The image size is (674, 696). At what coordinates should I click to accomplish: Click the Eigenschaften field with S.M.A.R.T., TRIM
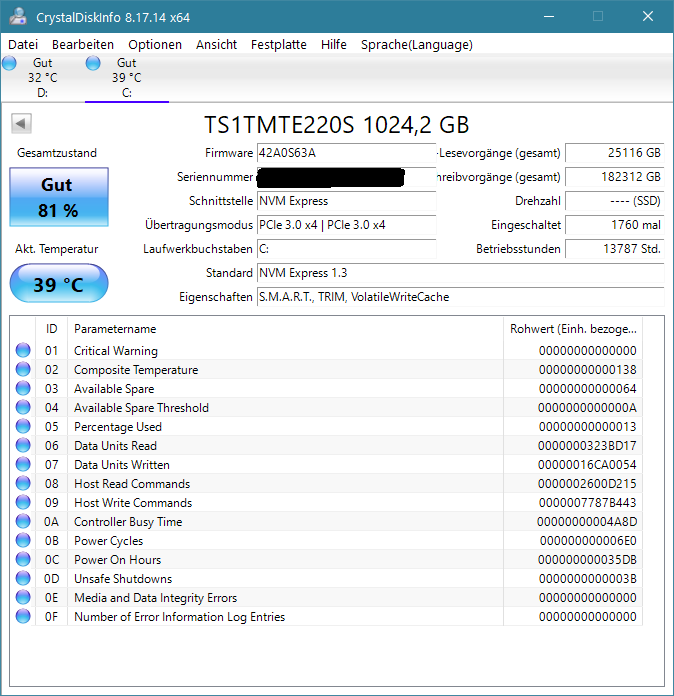click(461, 297)
